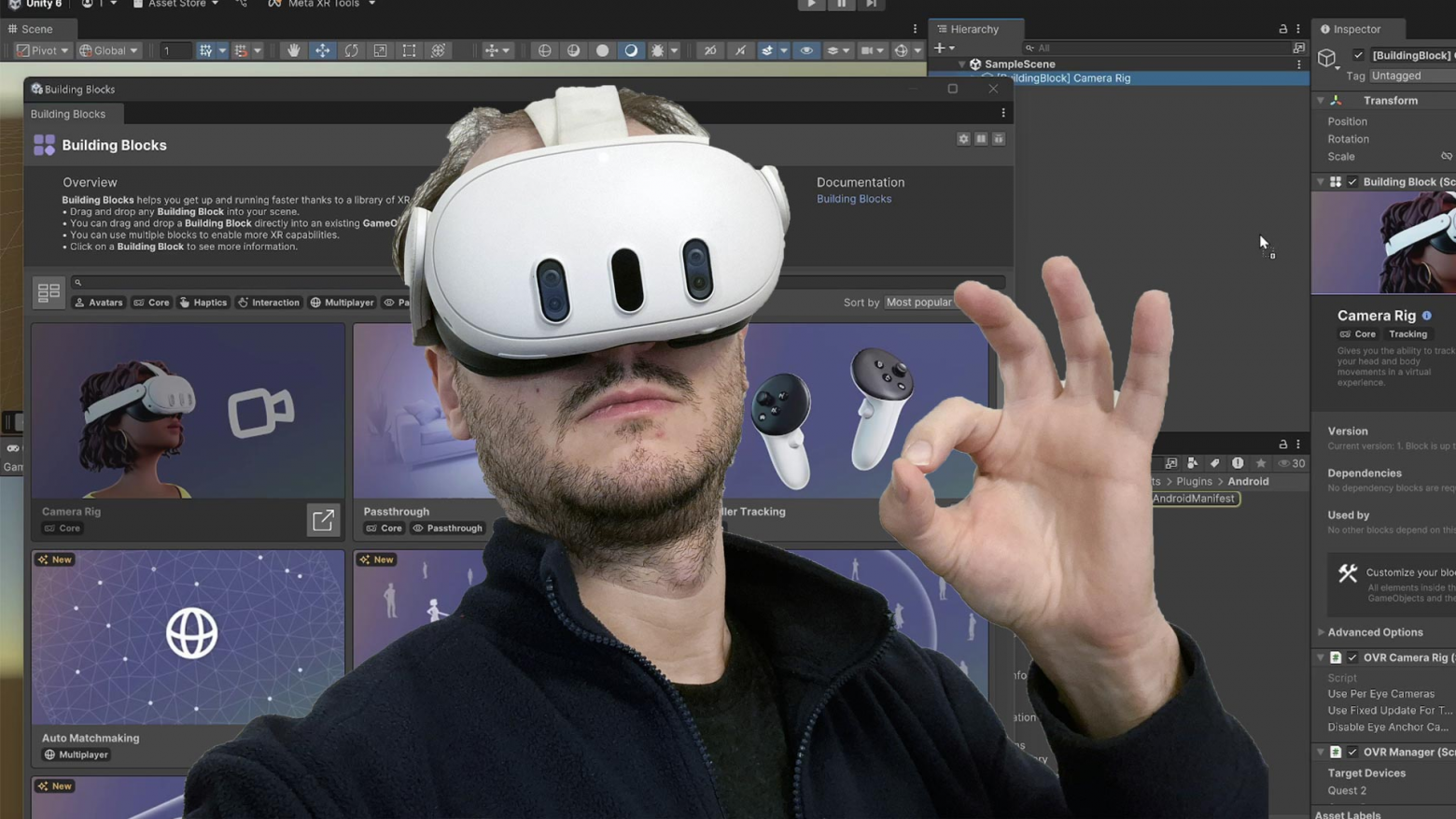Toggle scene audio mute in Scene toolbar
This screenshot has height=819, width=1456.
pyautogui.click(x=740, y=50)
